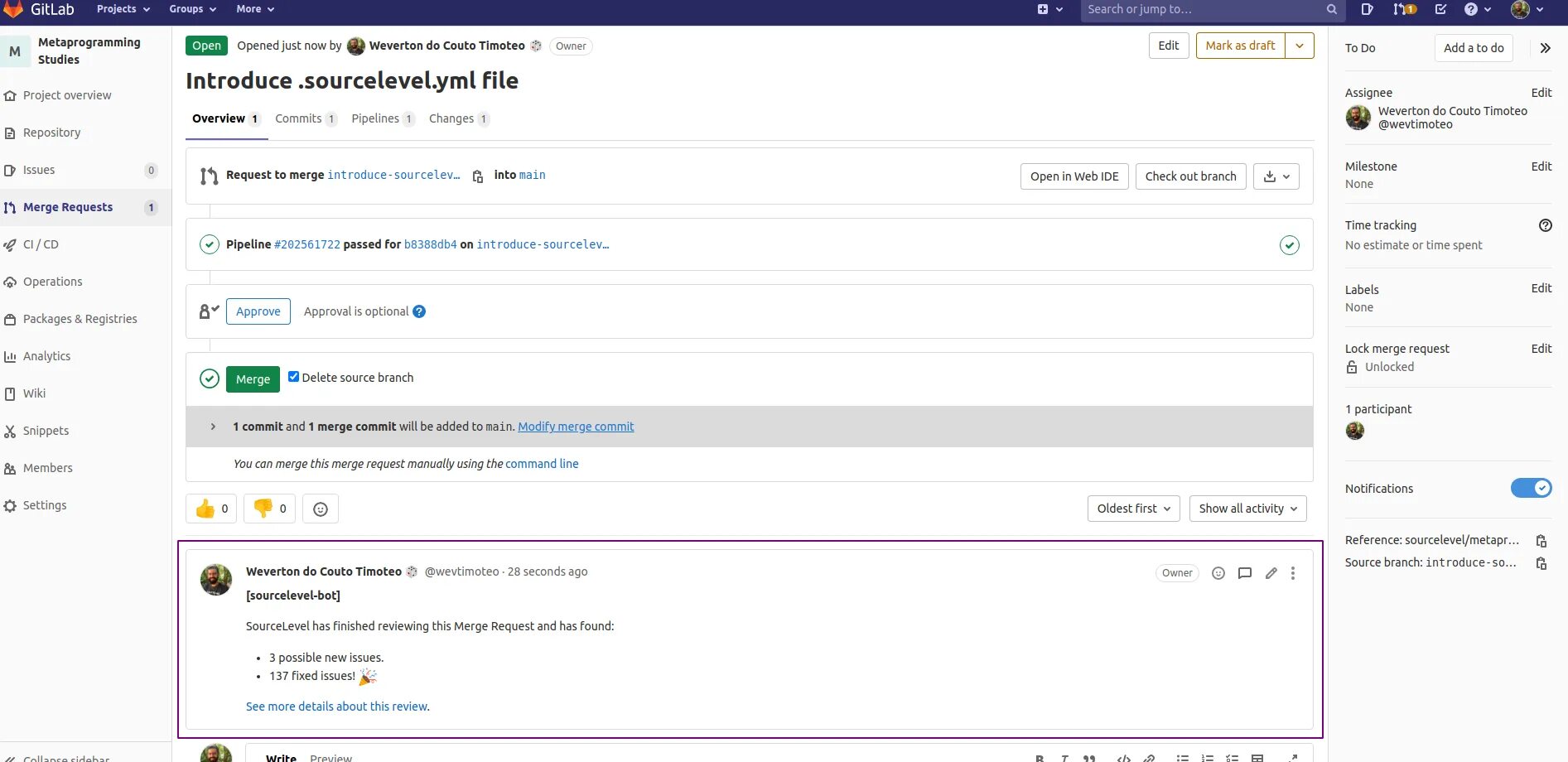Image resolution: width=1568 pixels, height=762 pixels.
Task: Copy the source branch name icon in merge widget
Action: pyautogui.click(x=478, y=176)
